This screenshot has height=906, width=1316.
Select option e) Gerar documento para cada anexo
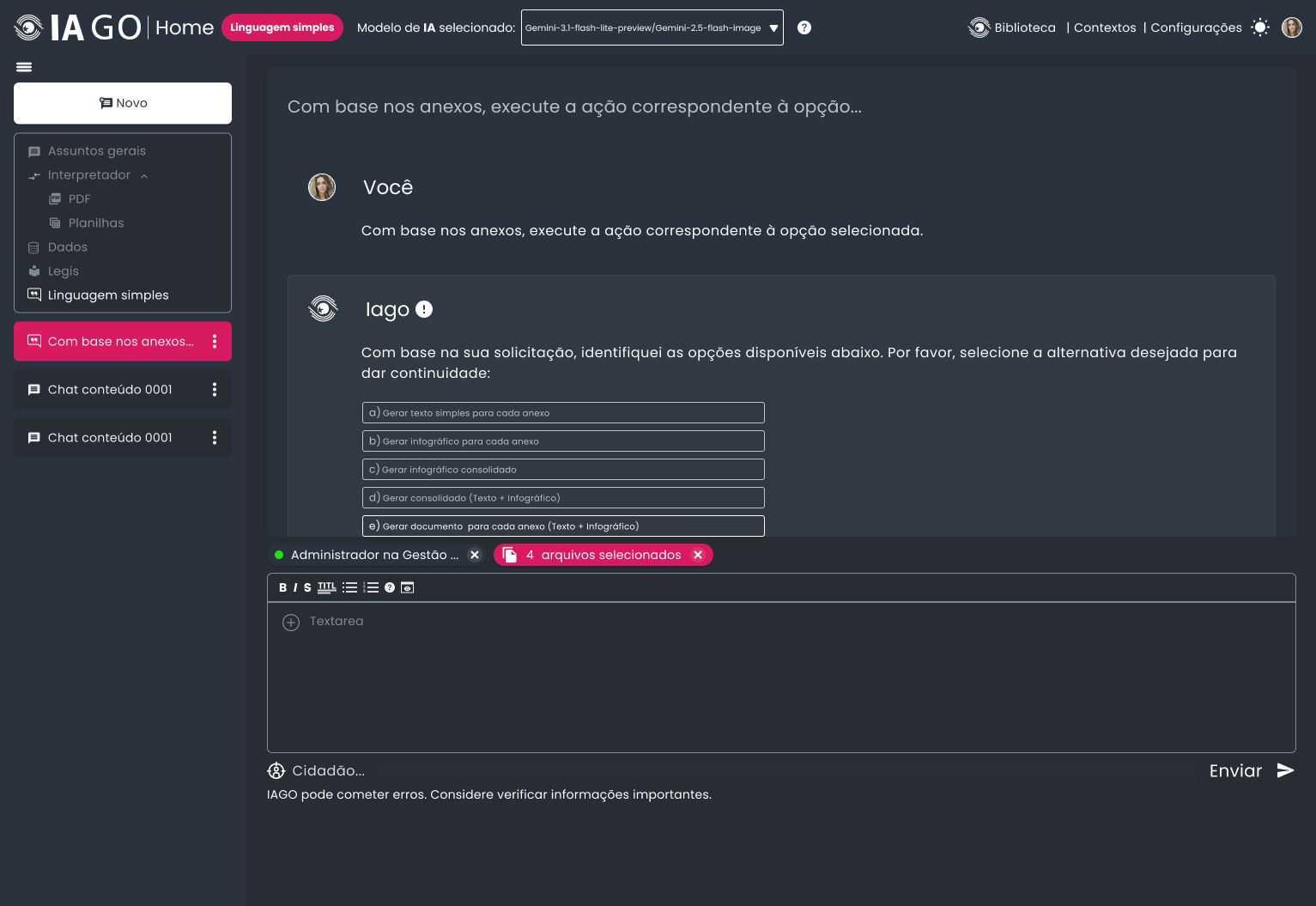coord(563,526)
